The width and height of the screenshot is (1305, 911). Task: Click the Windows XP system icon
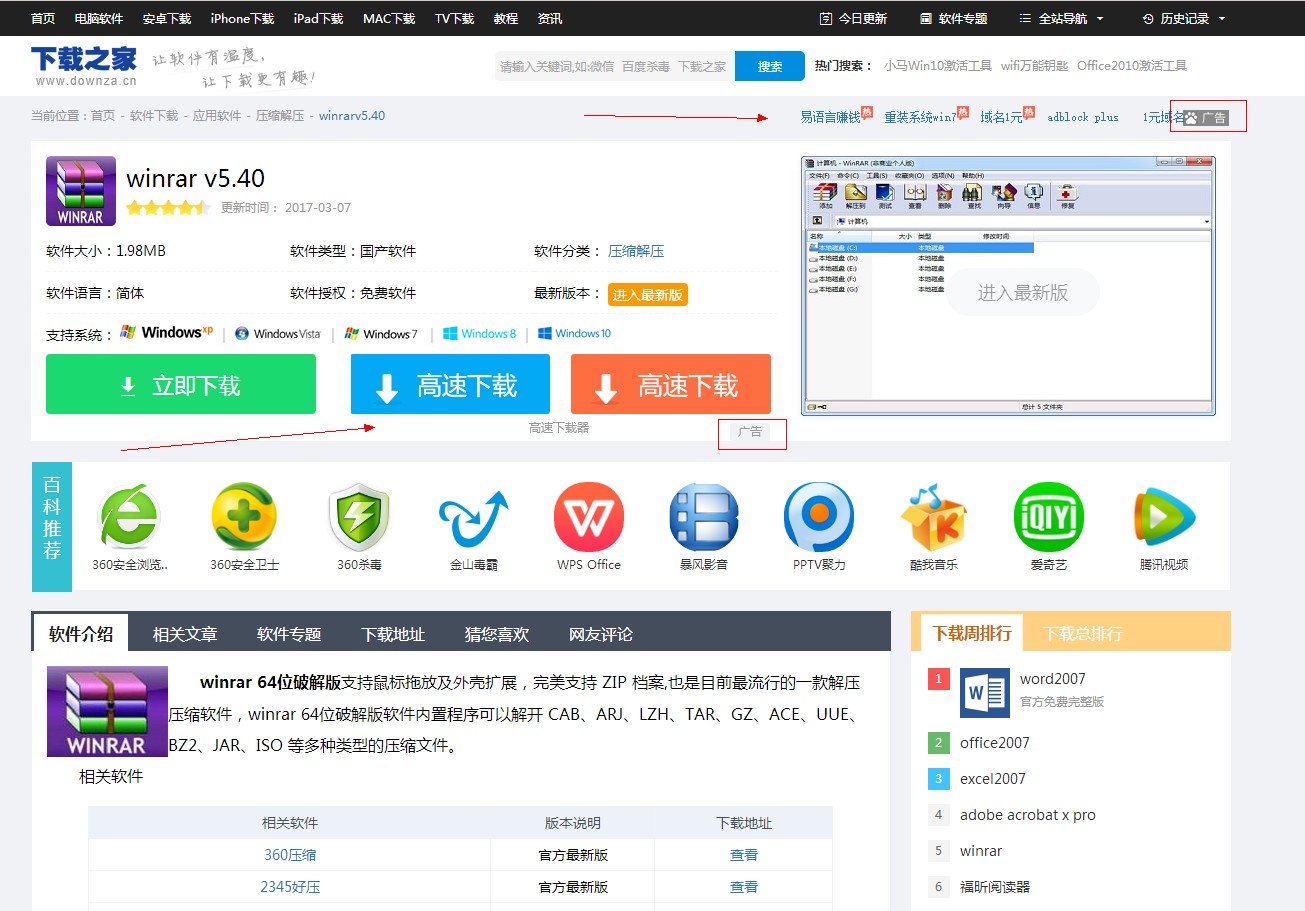point(166,332)
